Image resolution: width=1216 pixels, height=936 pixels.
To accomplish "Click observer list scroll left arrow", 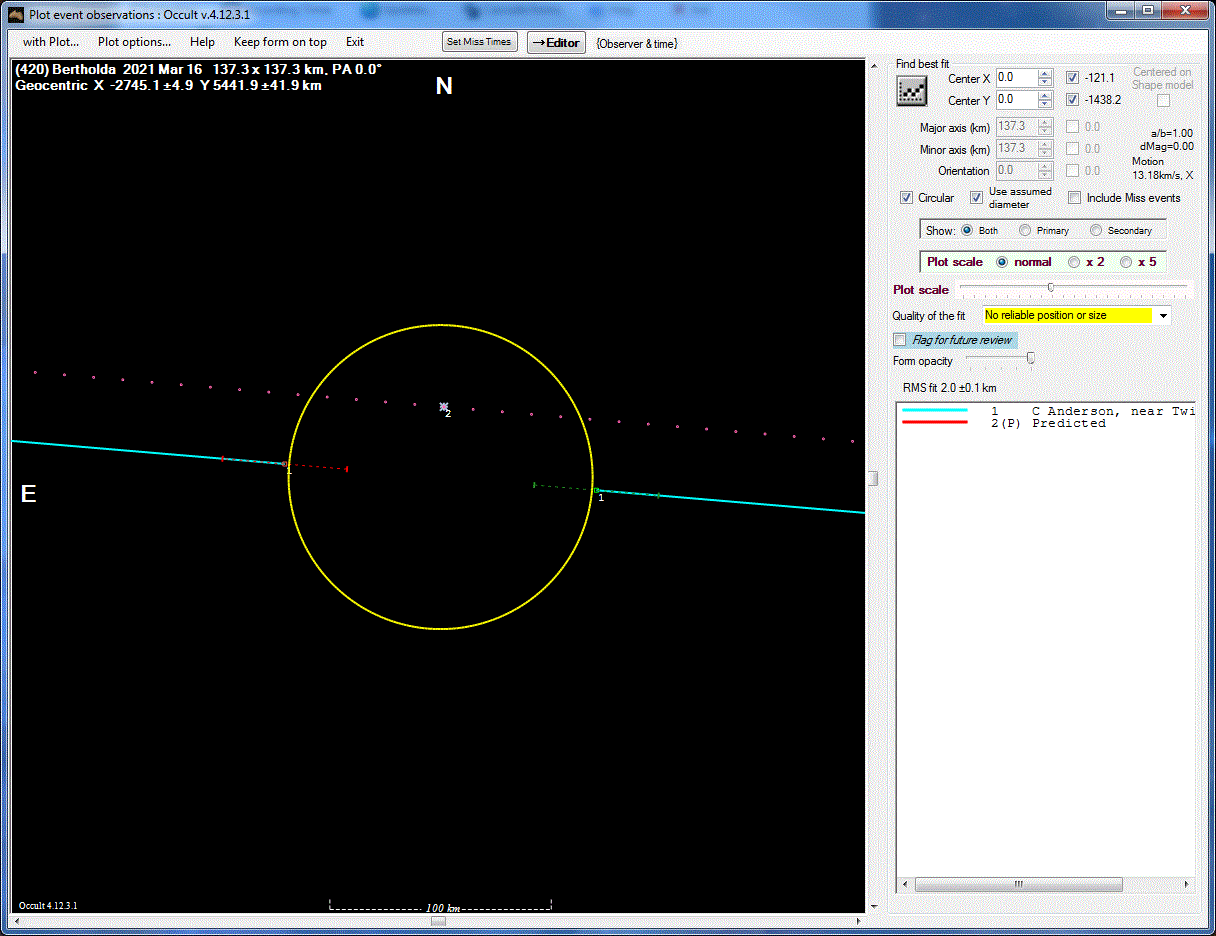I will coord(904,885).
